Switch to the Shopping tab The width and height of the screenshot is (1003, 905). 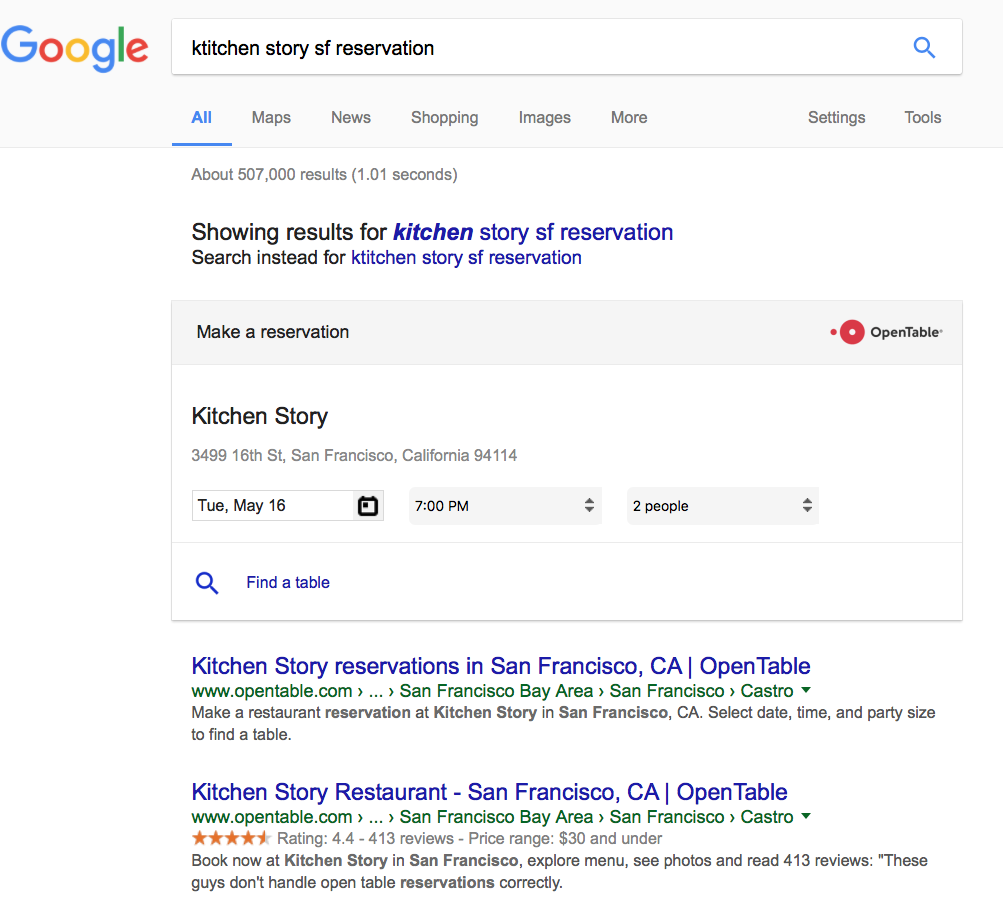(445, 118)
